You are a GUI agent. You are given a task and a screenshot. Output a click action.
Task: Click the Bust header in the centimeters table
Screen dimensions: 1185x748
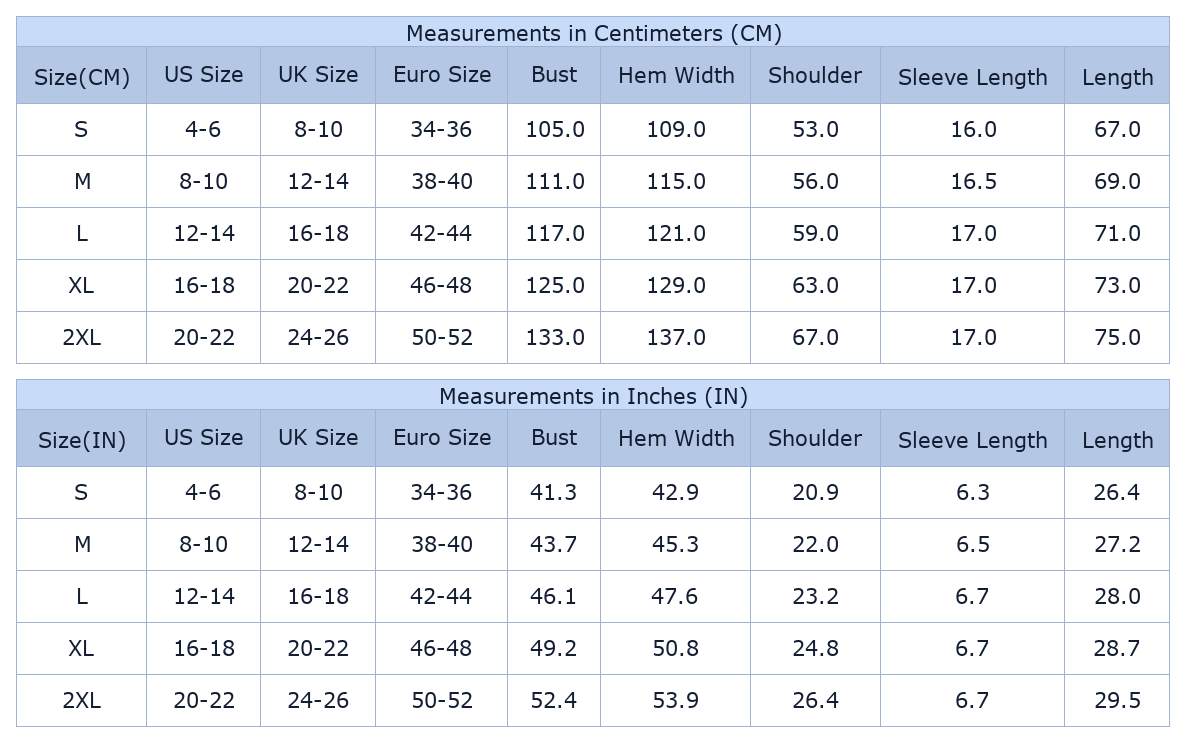tap(554, 75)
